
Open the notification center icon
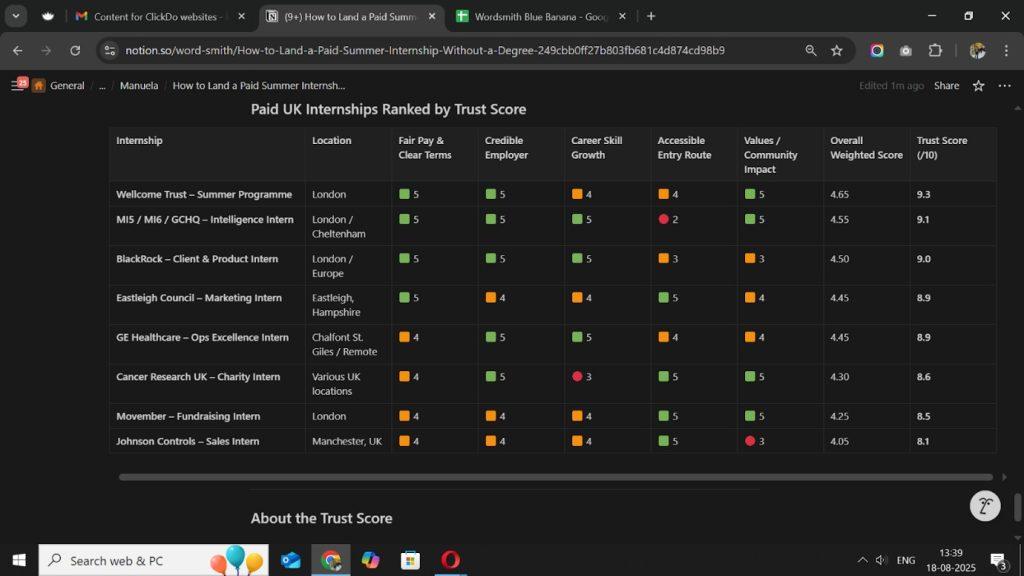pos(998,560)
